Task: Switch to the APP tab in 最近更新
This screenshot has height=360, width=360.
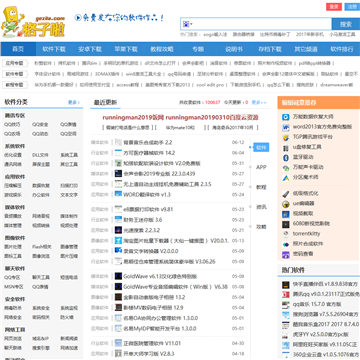Action: [261, 167]
